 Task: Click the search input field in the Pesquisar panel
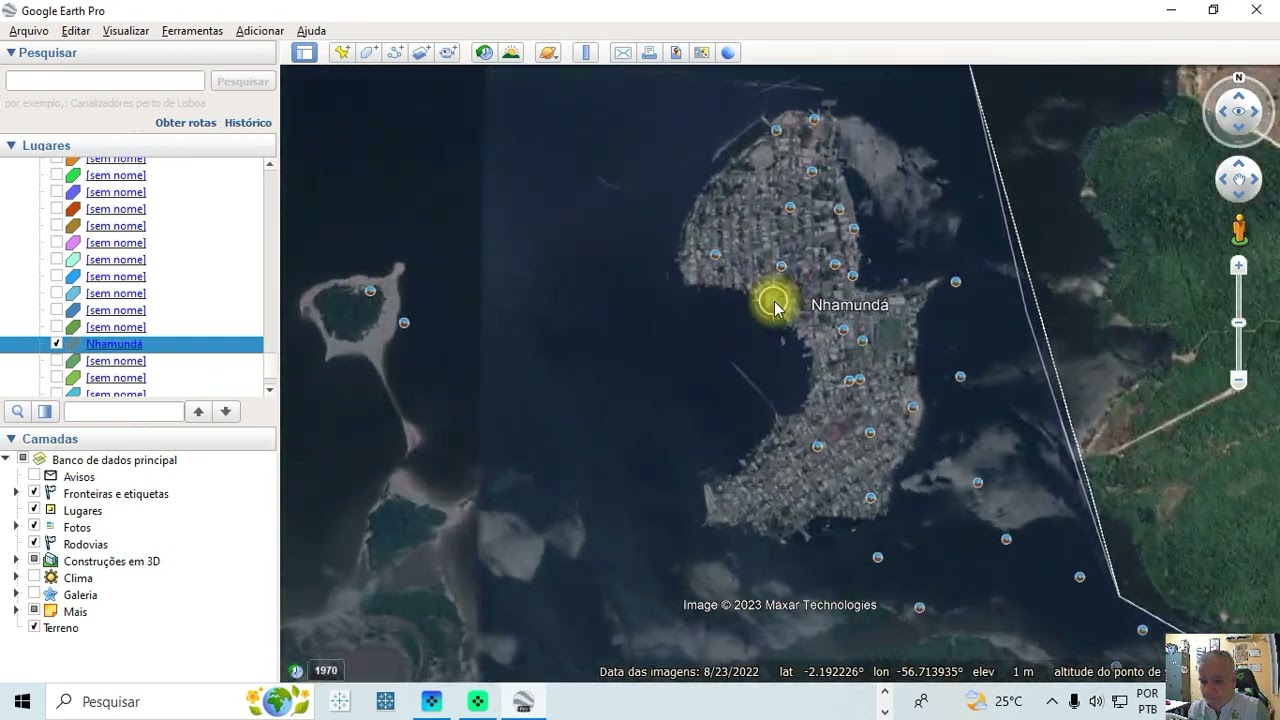[x=105, y=81]
